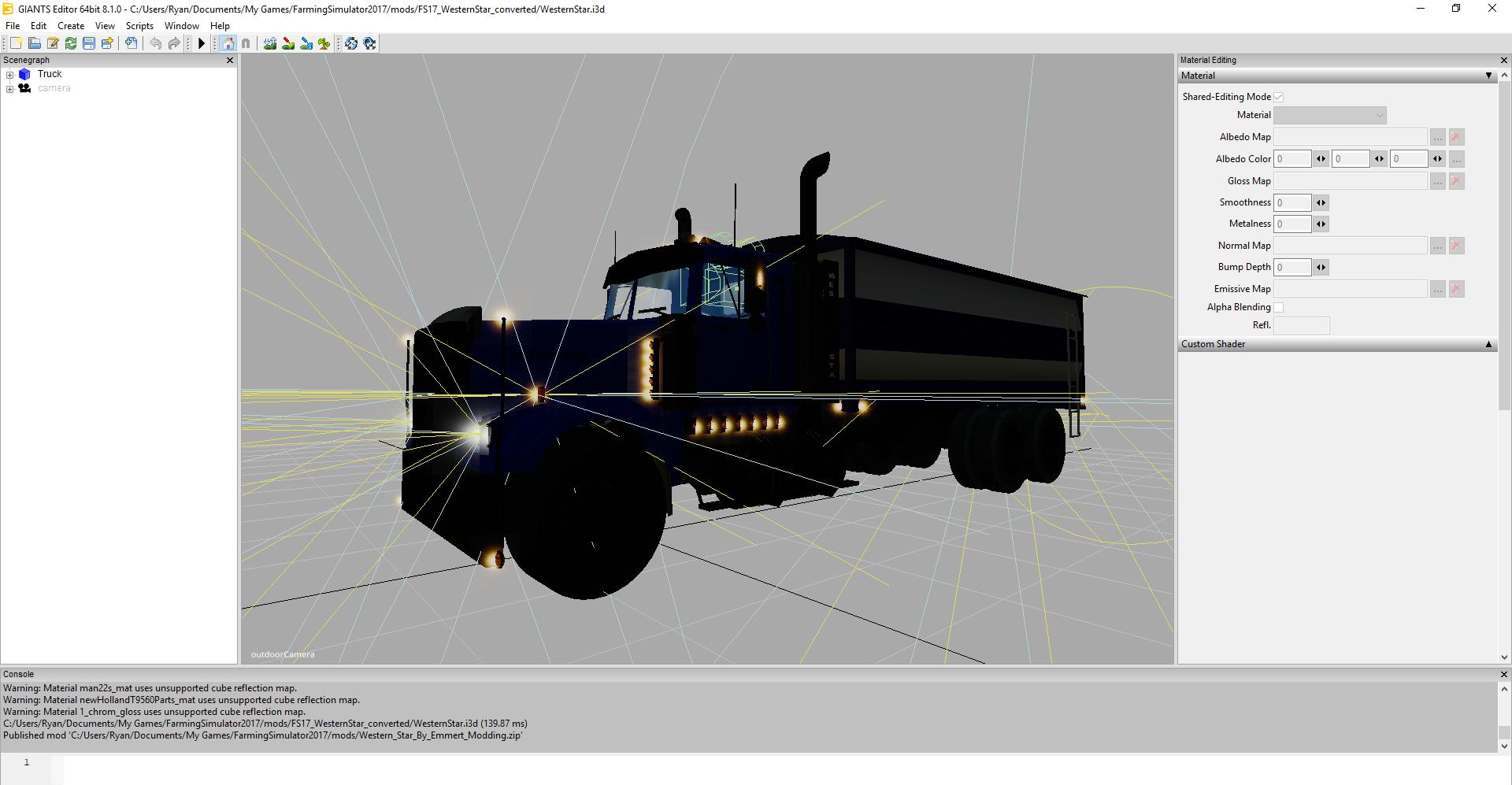The image size is (1512, 785).
Task: Select the terrain foliage paint icon
Action: 324,44
